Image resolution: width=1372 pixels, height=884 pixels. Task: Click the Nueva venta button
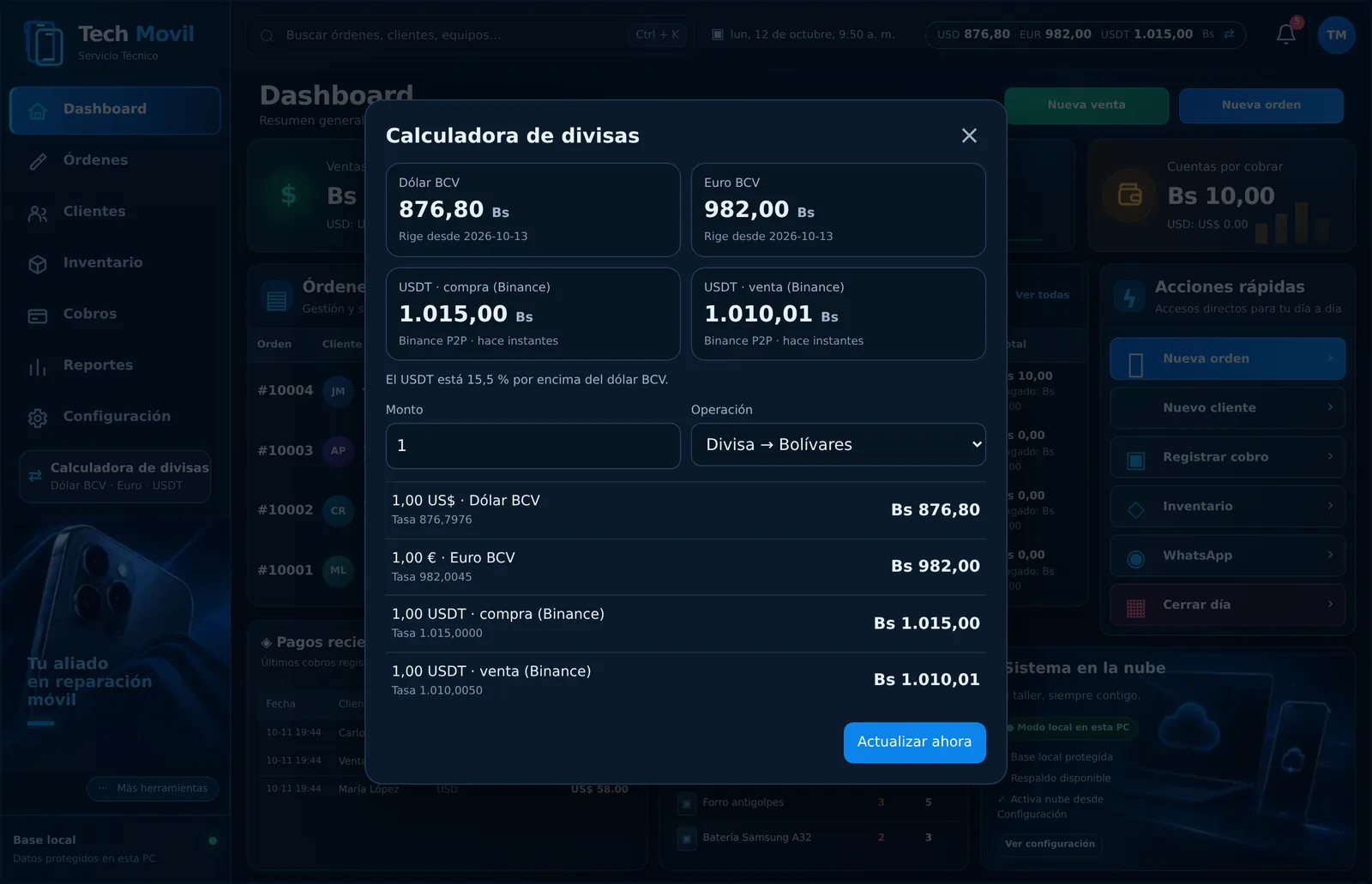pyautogui.click(x=1086, y=105)
